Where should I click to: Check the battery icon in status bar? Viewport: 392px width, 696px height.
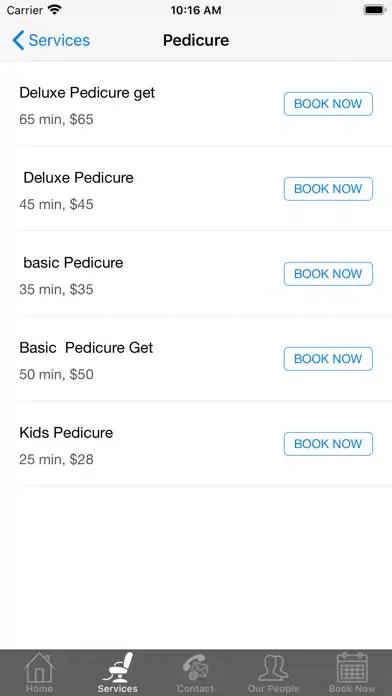pyautogui.click(x=375, y=10)
